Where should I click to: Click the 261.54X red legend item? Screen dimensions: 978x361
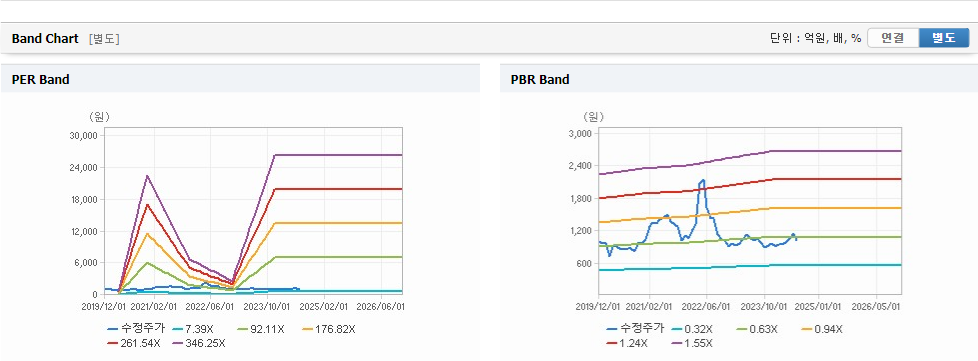coord(133,343)
